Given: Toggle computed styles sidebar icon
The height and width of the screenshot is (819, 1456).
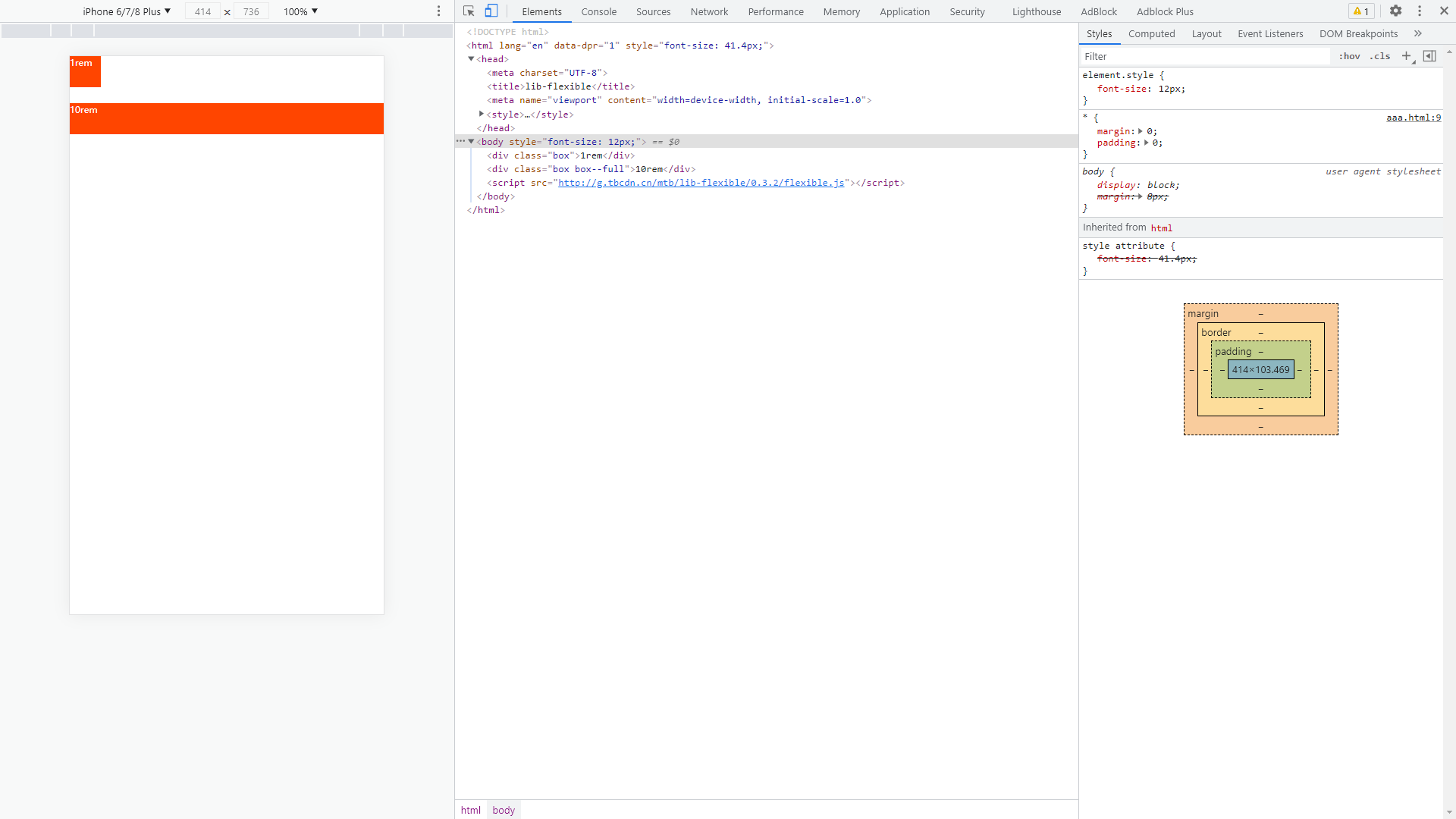Looking at the screenshot, I should click(1429, 56).
